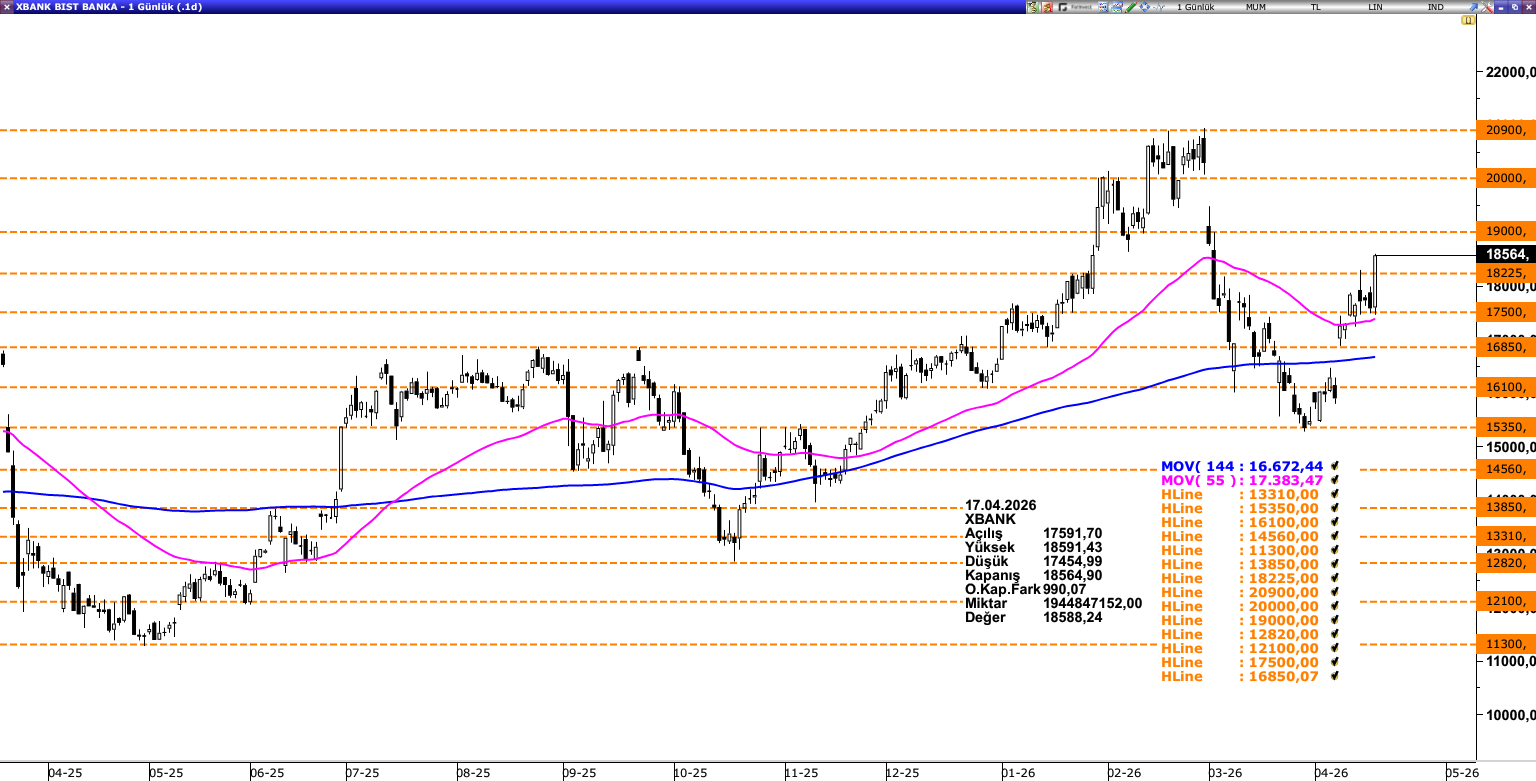Image resolution: width=1536 pixels, height=781 pixels.
Task: Click the black 18564 current price label
Action: pos(1506,255)
